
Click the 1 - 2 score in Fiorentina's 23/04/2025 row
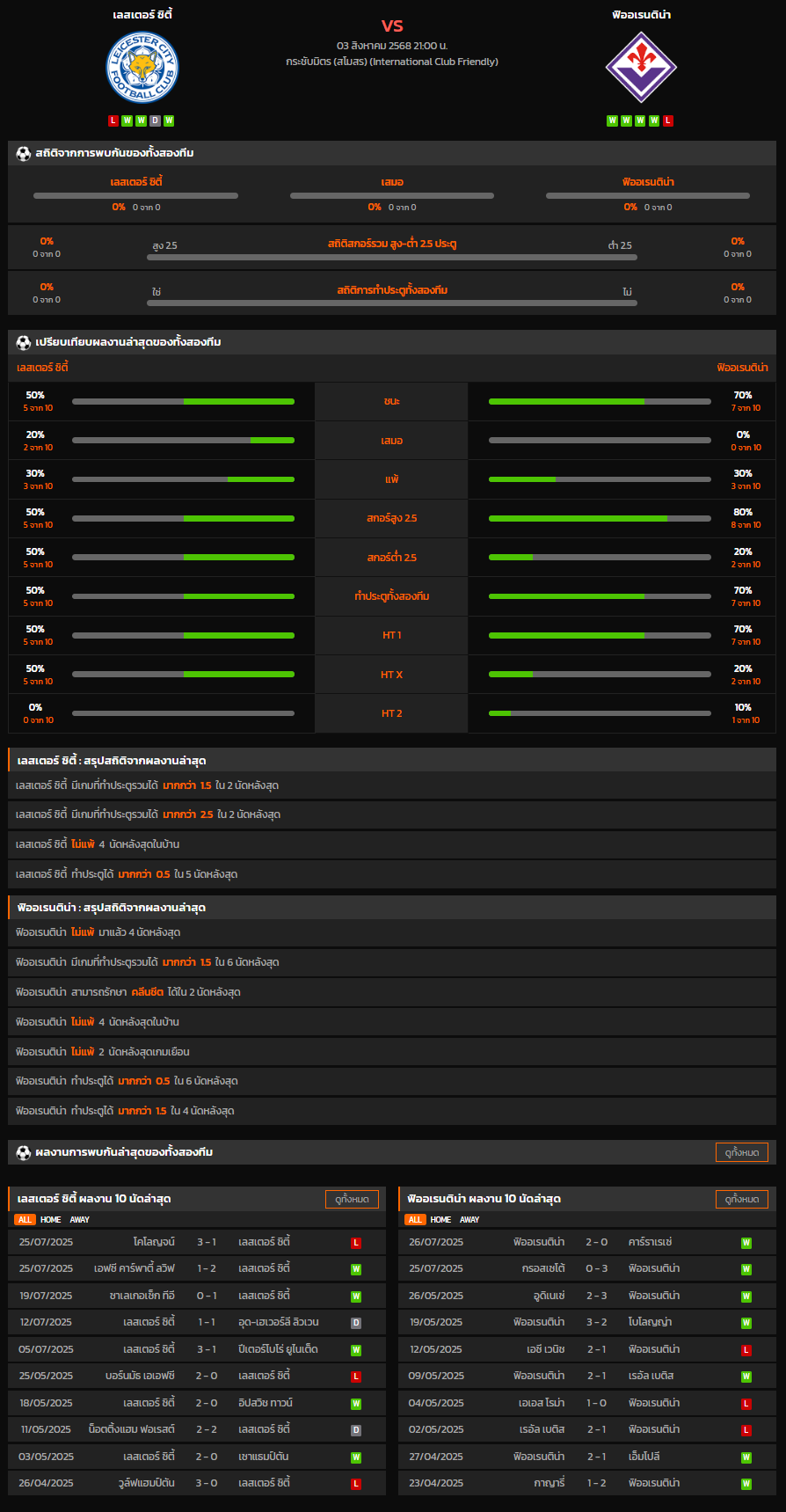pyautogui.click(x=597, y=1484)
